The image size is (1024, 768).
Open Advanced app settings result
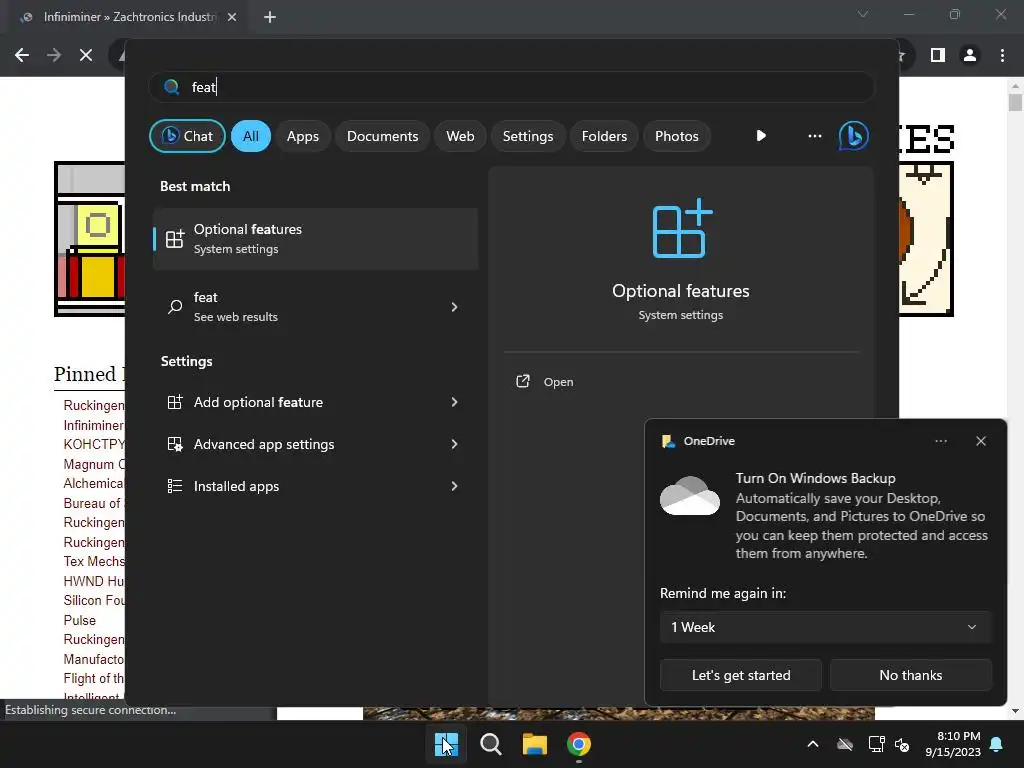(315, 444)
